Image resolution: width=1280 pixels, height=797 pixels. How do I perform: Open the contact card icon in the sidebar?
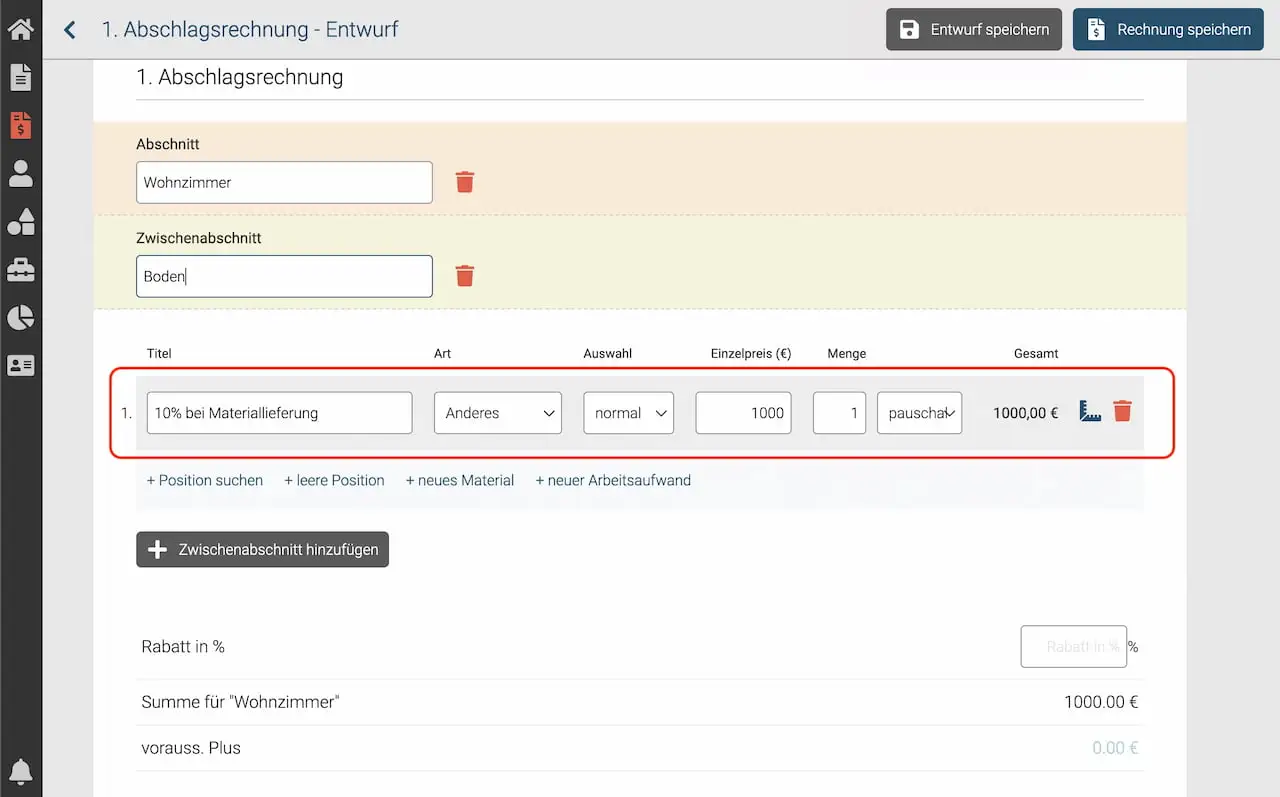[21, 366]
